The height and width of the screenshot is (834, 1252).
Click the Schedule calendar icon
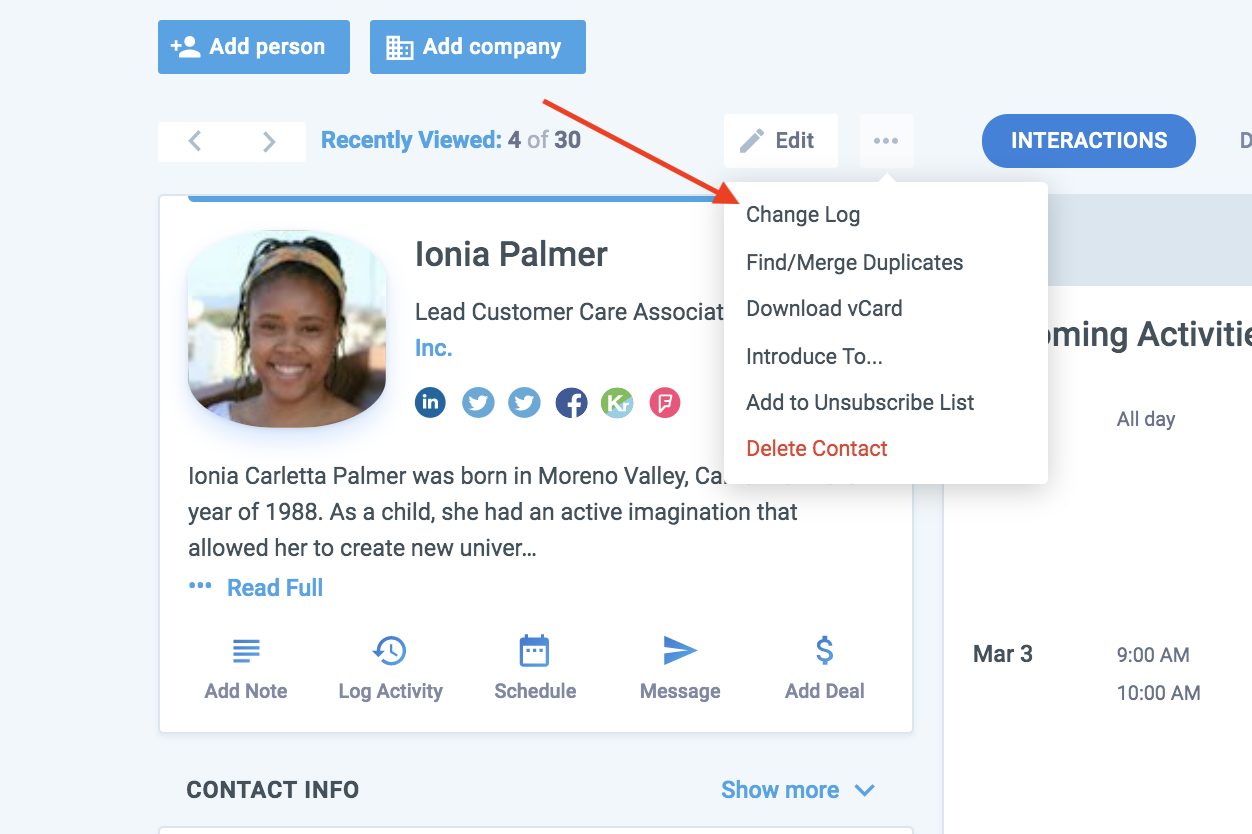[535, 652]
